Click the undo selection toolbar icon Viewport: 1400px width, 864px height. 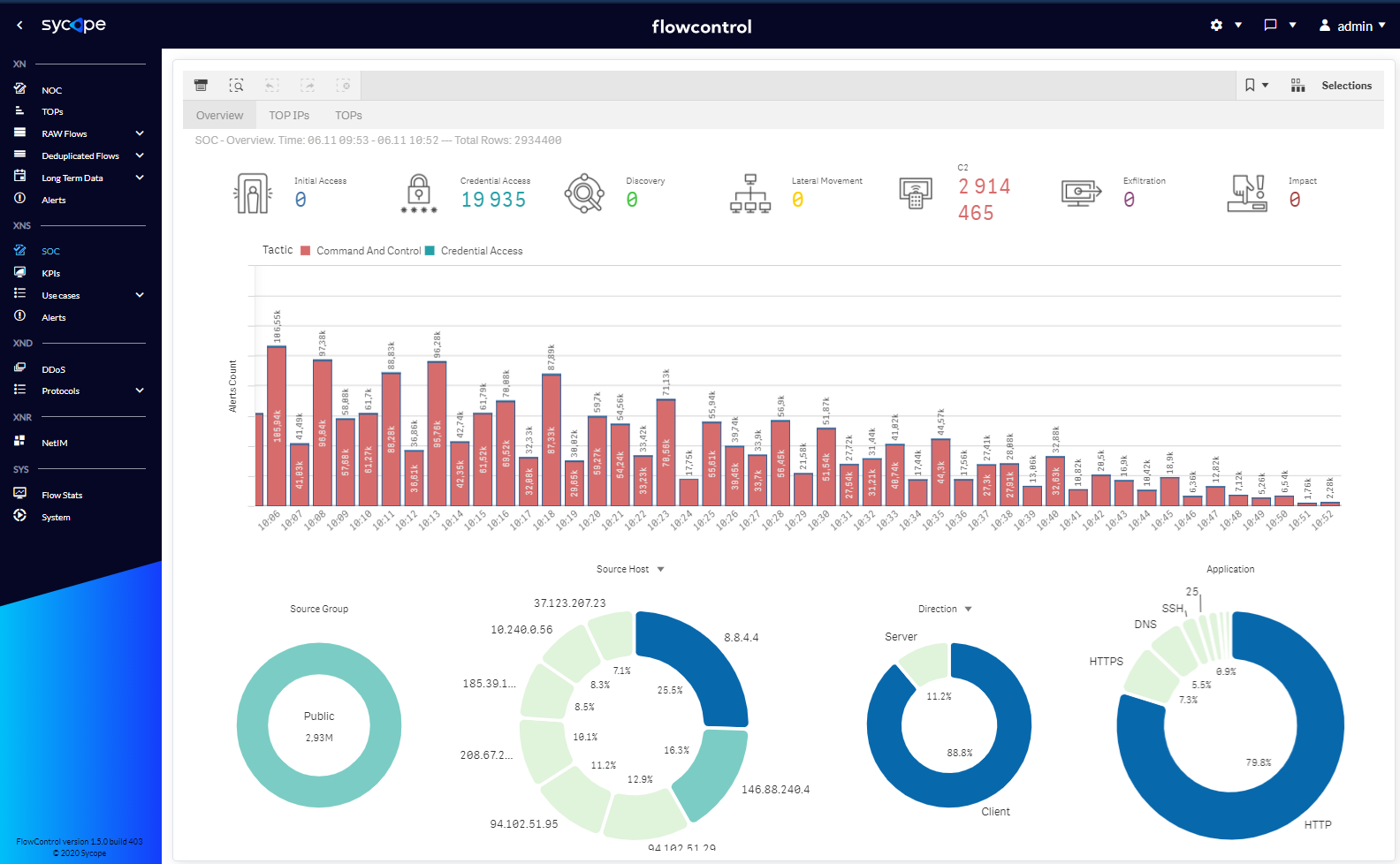click(x=272, y=86)
